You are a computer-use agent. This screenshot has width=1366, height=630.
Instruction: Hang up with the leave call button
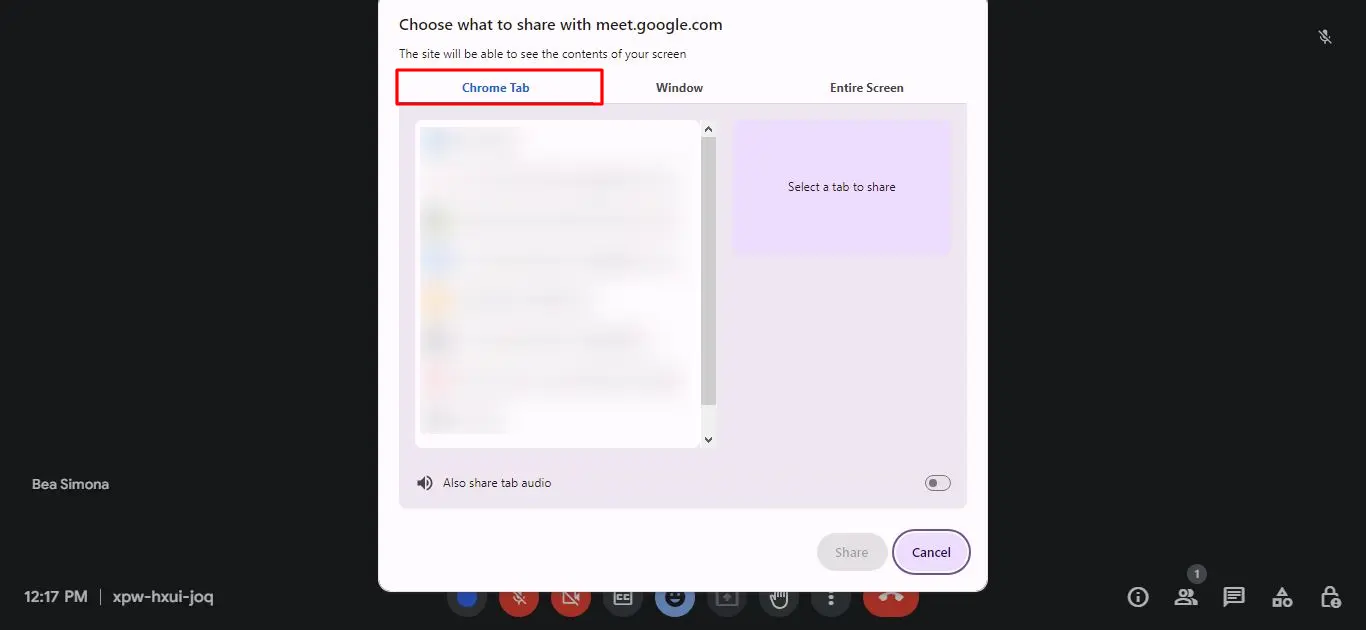click(x=891, y=600)
